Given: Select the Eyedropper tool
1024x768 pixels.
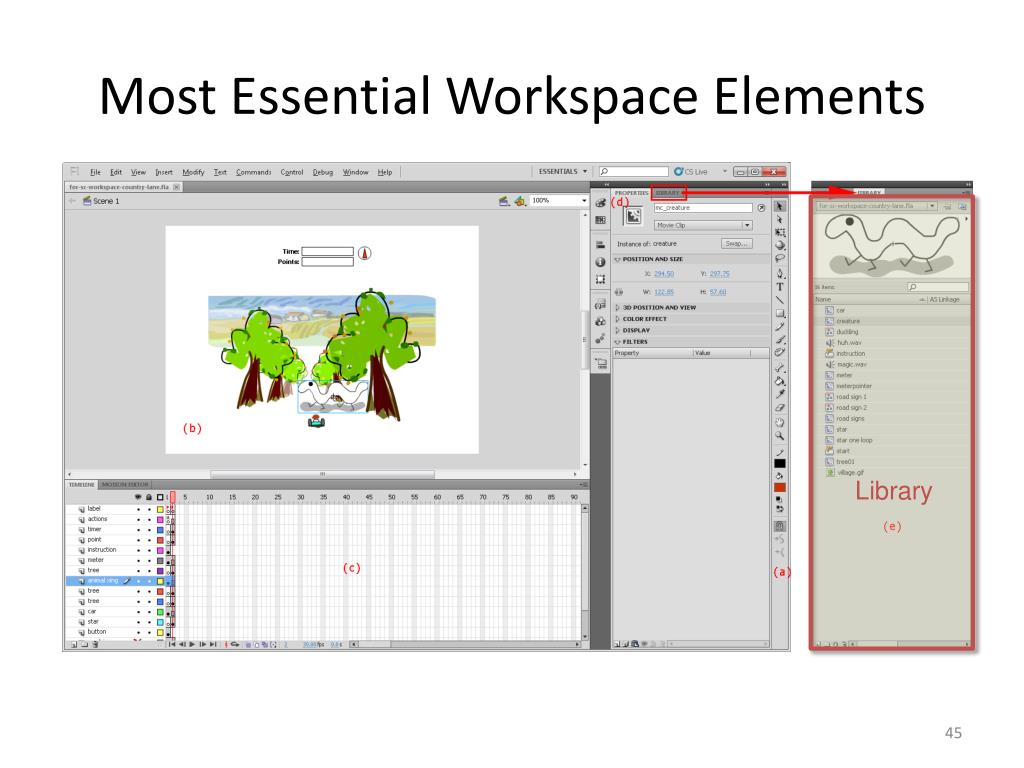Looking at the screenshot, I should pyautogui.click(x=780, y=394).
